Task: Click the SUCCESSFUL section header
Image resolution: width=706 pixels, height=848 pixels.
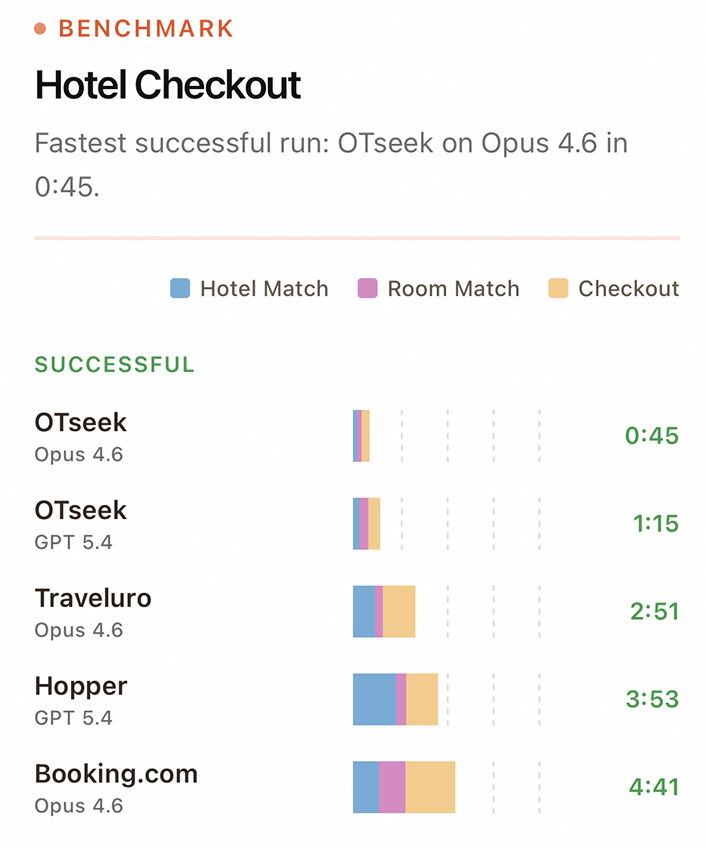Action: pyautogui.click(x=115, y=365)
